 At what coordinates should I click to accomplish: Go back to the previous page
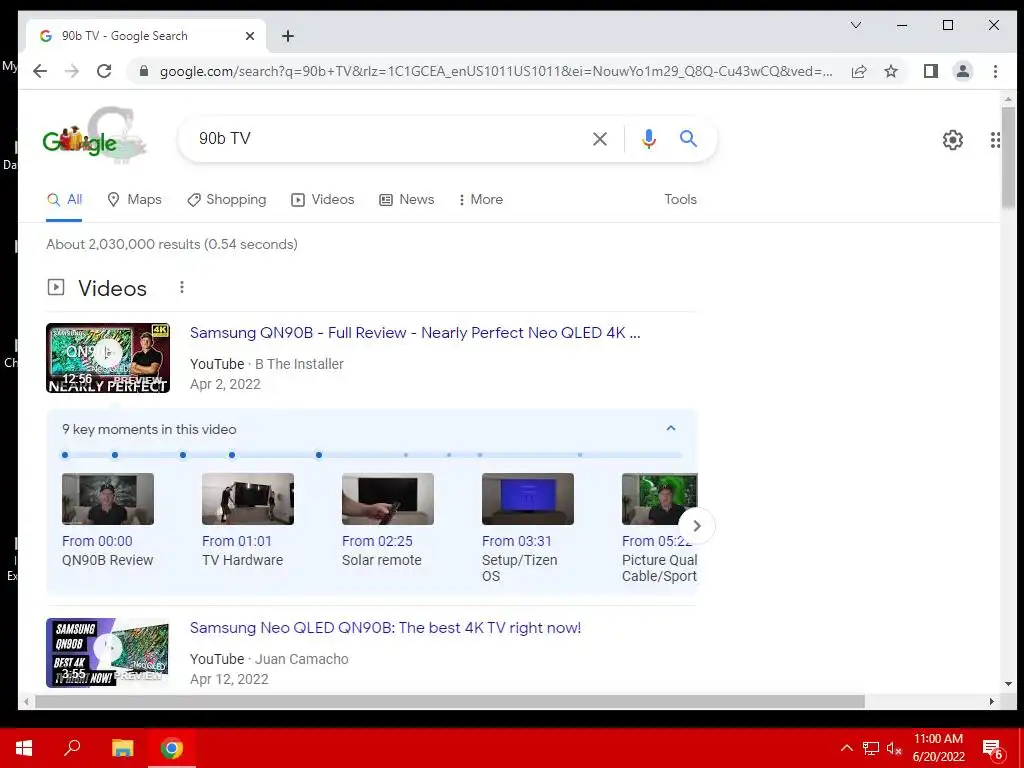pyautogui.click(x=40, y=71)
